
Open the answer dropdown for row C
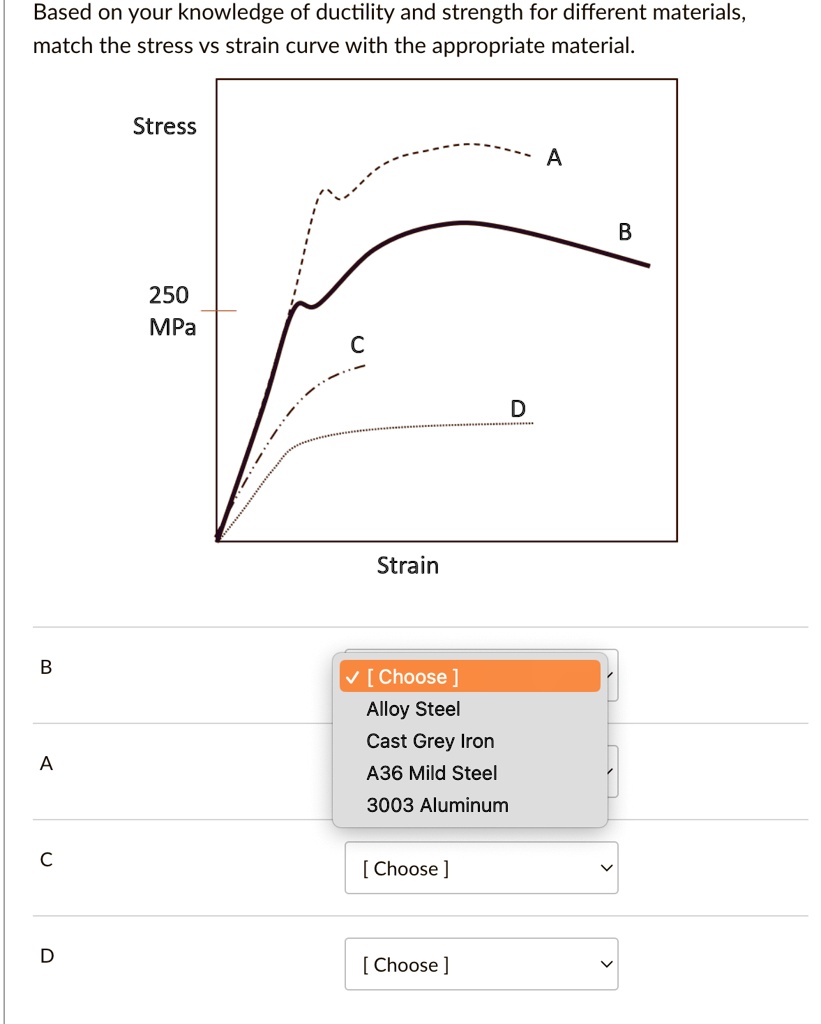point(481,868)
